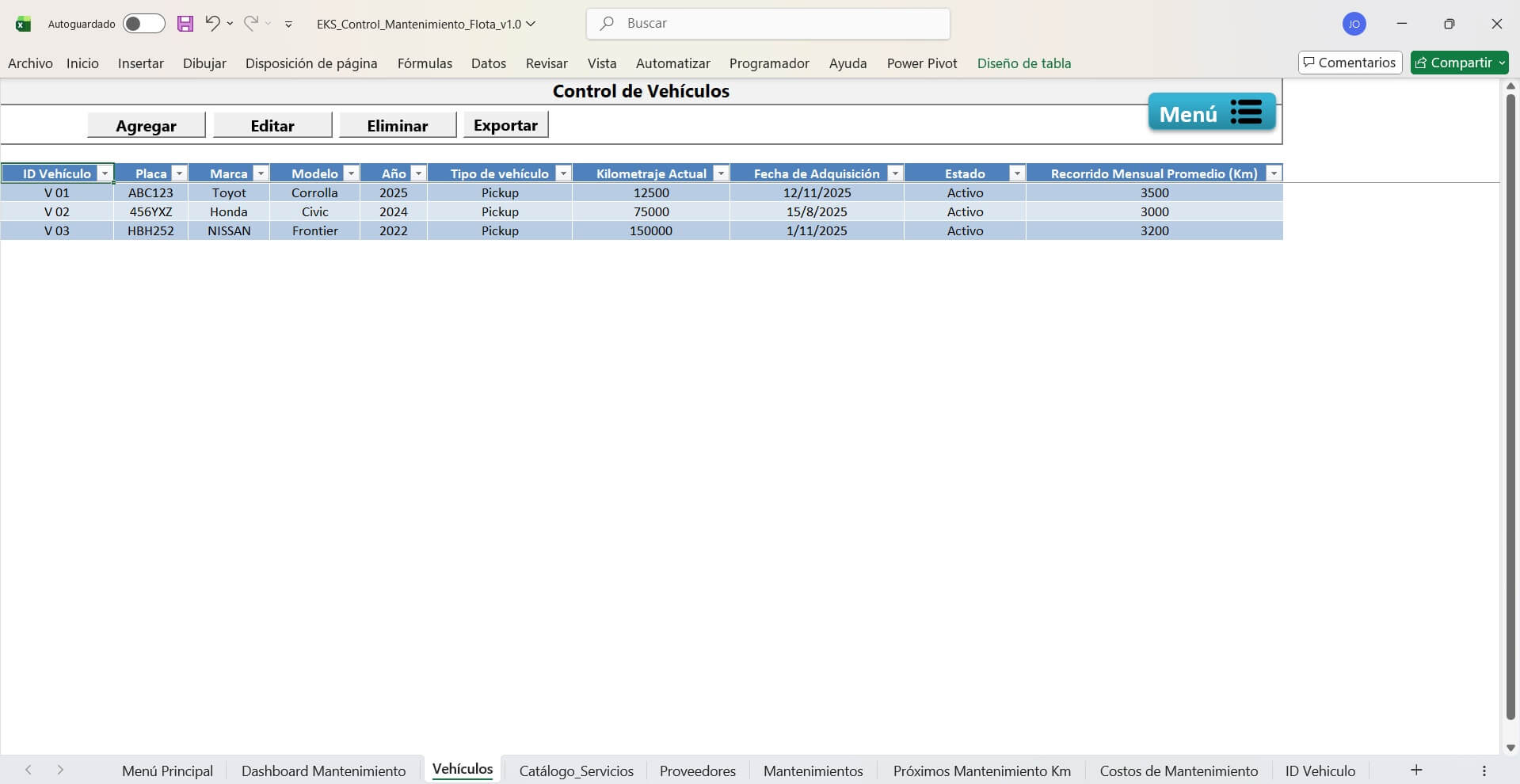Screen dimensions: 1520x784
Task: Open the Inicio ribbon tab
Action: [x=82, y=63]
